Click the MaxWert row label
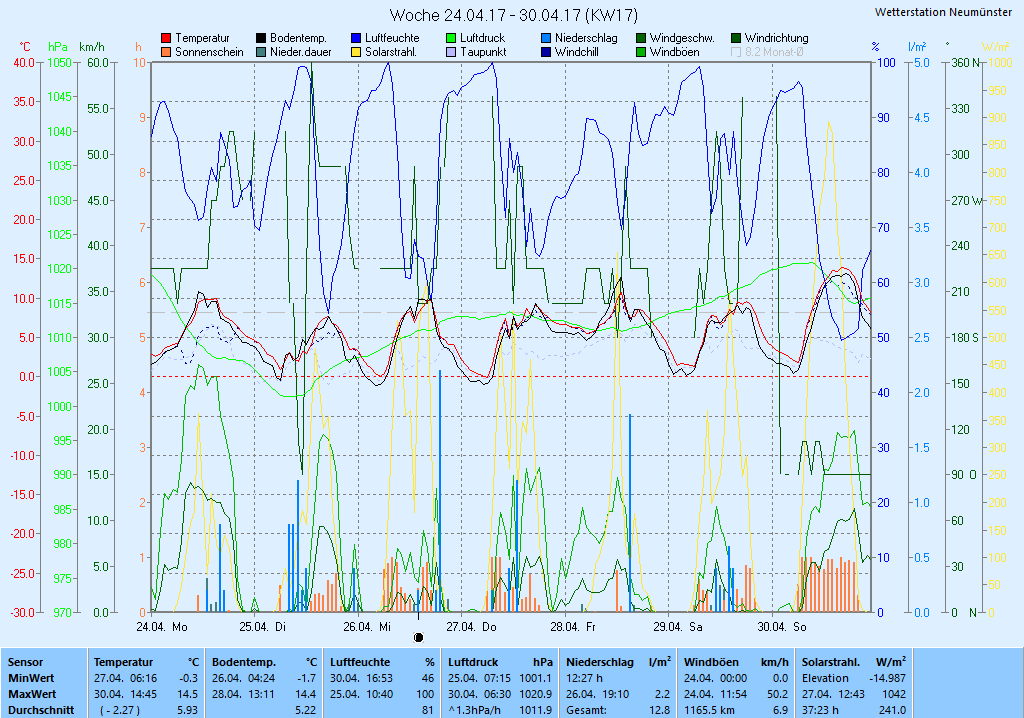 point(33,694)
